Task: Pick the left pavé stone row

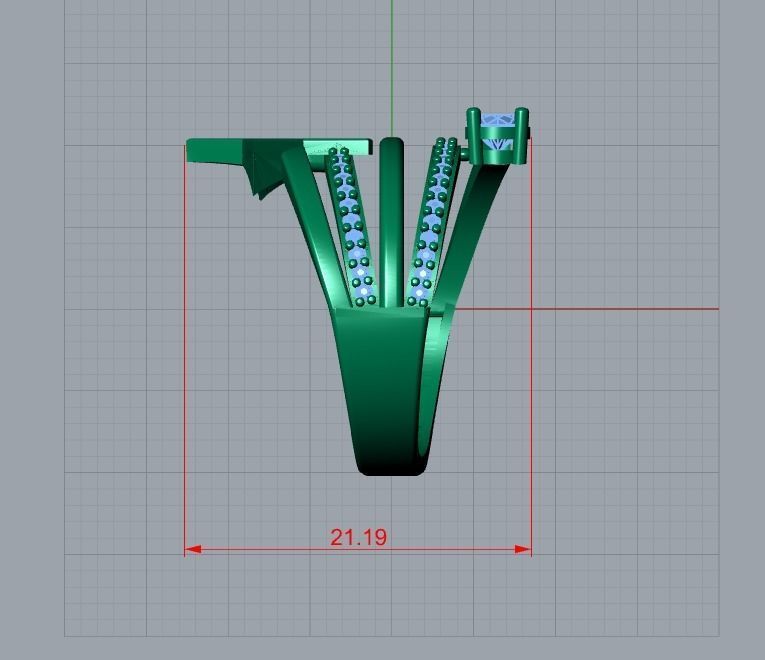Action: 351,226
